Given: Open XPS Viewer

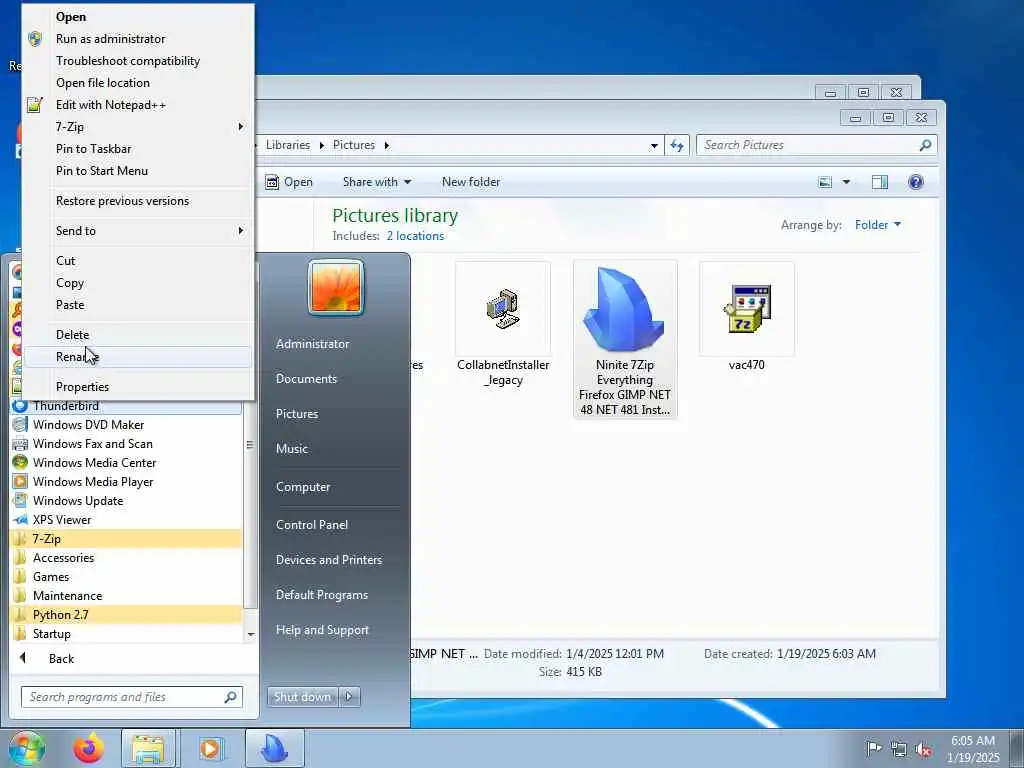Looking at the screenshot, I should (126, 520).
